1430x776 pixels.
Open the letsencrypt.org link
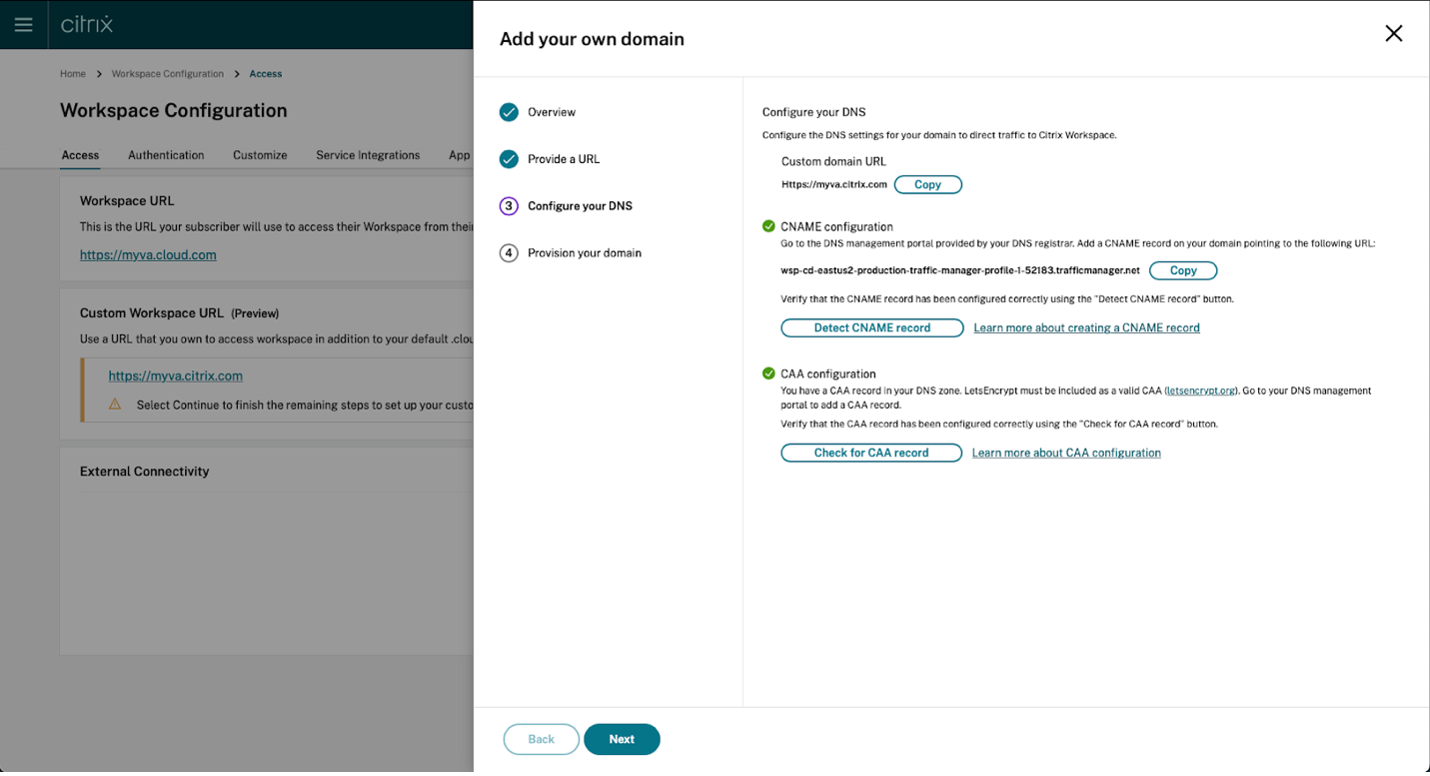1202,391
